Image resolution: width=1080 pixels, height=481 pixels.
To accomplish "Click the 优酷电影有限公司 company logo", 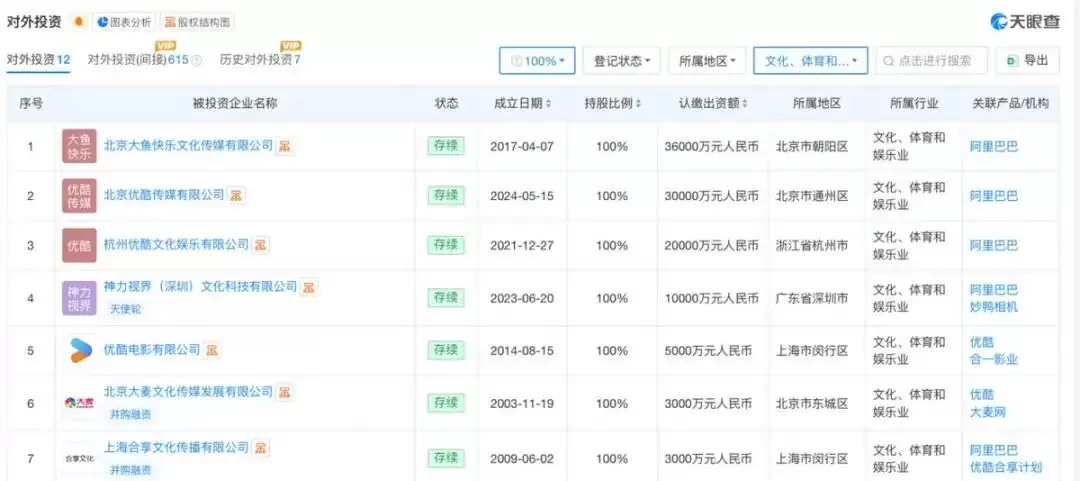I will 80,350.
